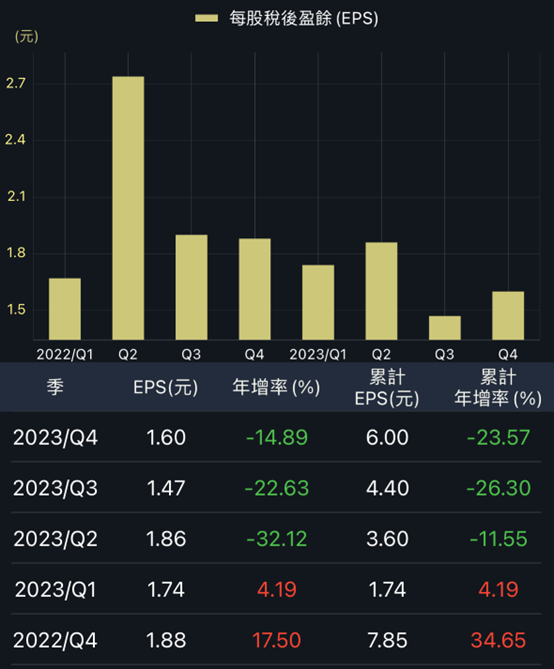Click the 累計 EPS(元) column header
The height and width of the screenshot is (669, 554).
(x=387, y=388)
